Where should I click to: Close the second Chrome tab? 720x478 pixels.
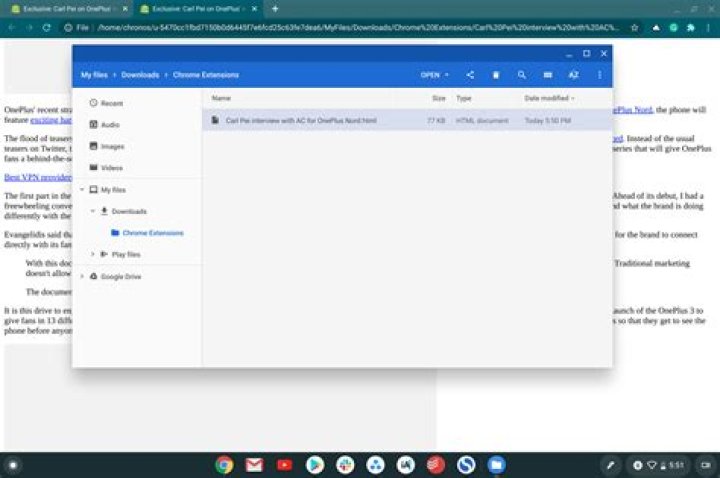pyautogui.click(x=254, y=9)
